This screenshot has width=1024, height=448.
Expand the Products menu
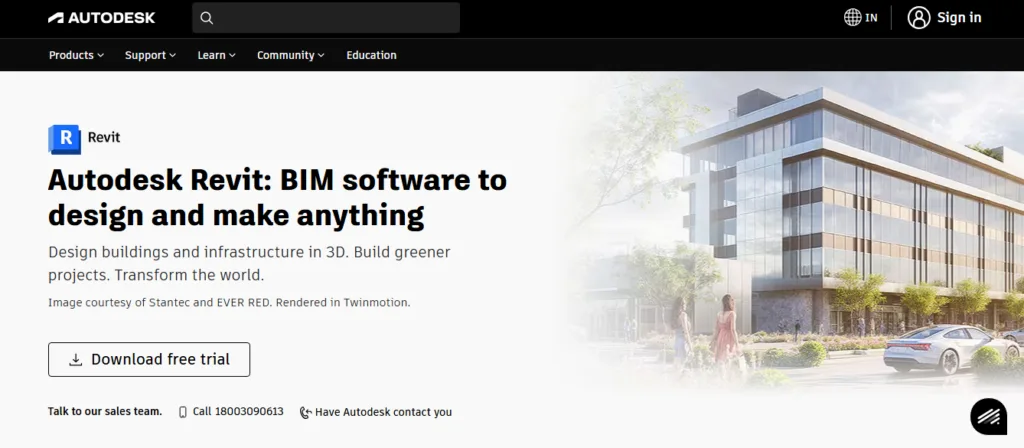point(76,56)
